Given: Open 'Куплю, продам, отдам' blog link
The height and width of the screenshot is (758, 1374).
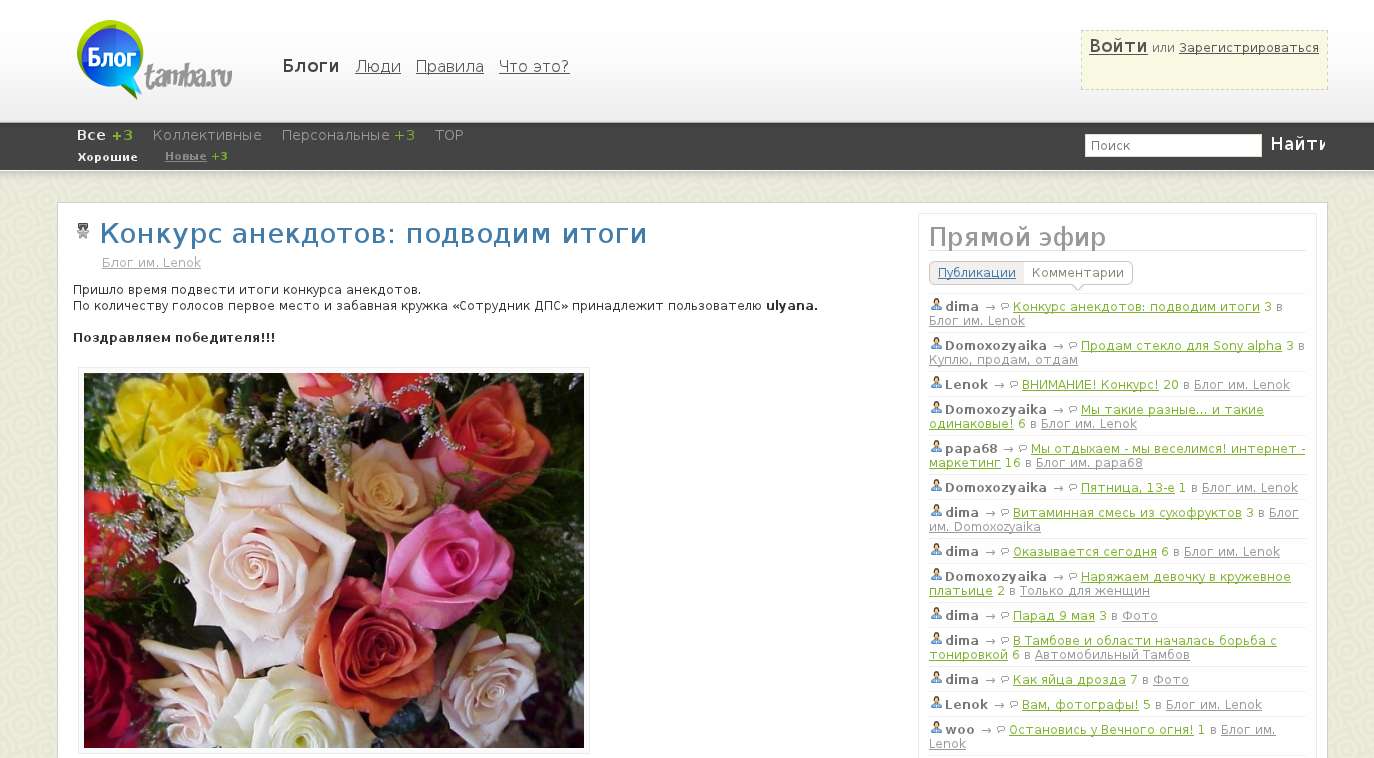Looking at the screenshot, I should tap(1003, 360).
